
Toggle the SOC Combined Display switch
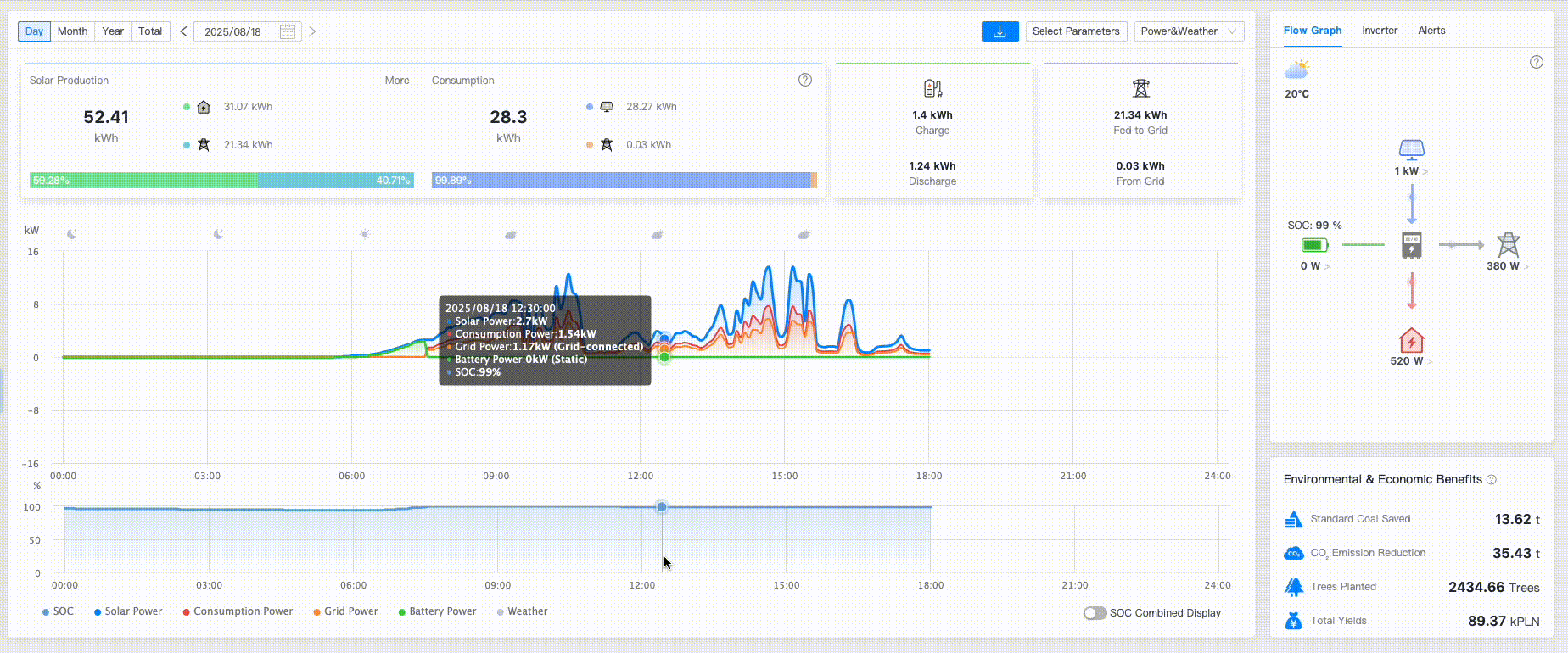[x=1095, y=613]
